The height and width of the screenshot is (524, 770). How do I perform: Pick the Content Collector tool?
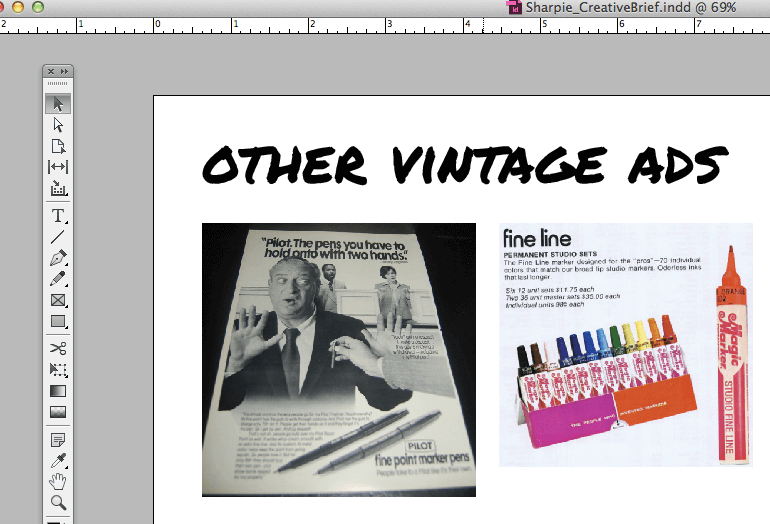pos(58,188)
